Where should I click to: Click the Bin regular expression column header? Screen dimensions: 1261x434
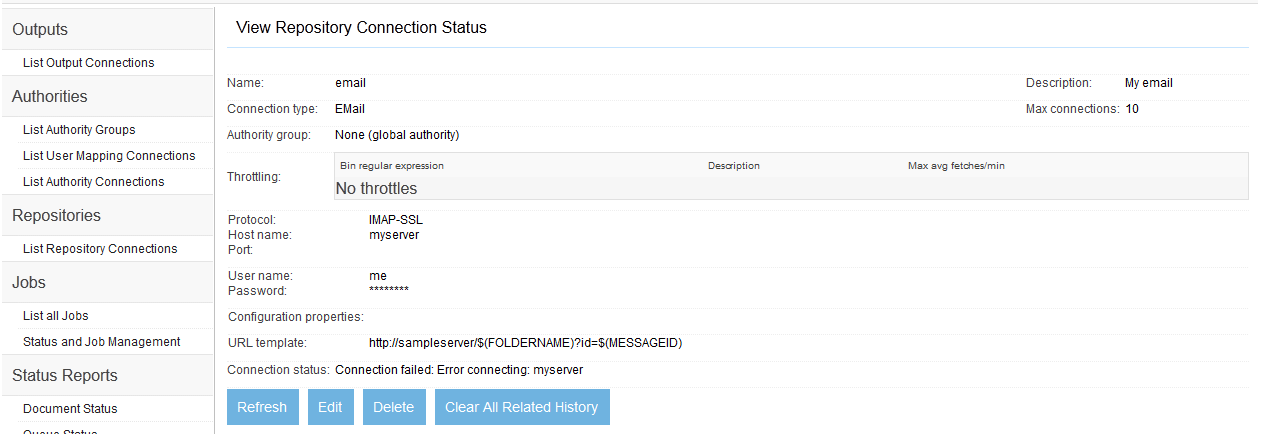(x=392, y=166)
